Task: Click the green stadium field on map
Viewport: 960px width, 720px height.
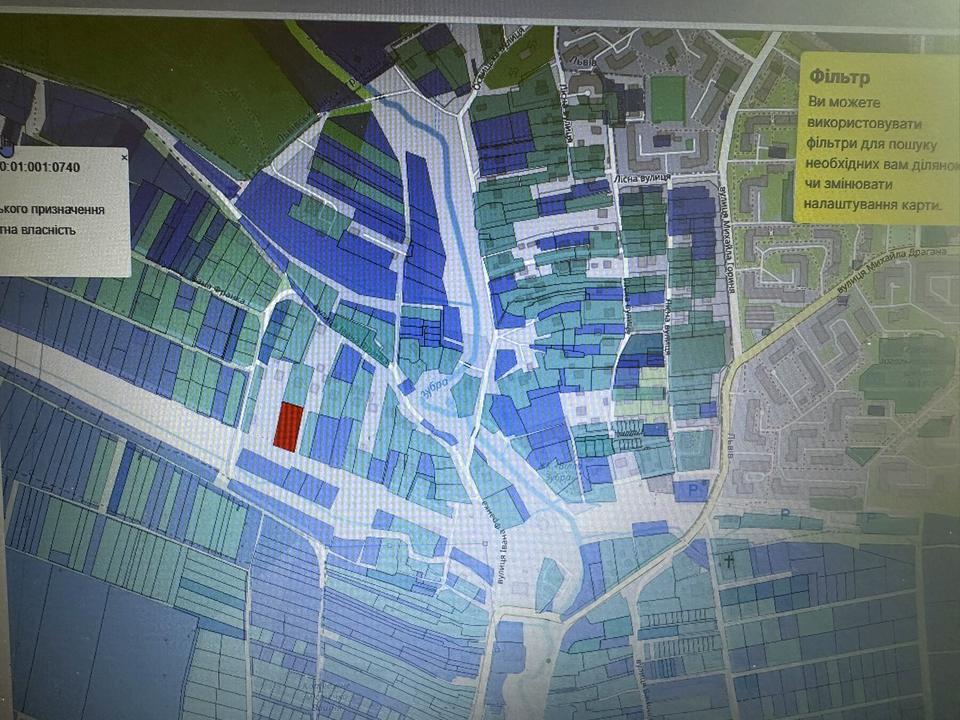Action: pyautogui.click(x=667, y=99)
